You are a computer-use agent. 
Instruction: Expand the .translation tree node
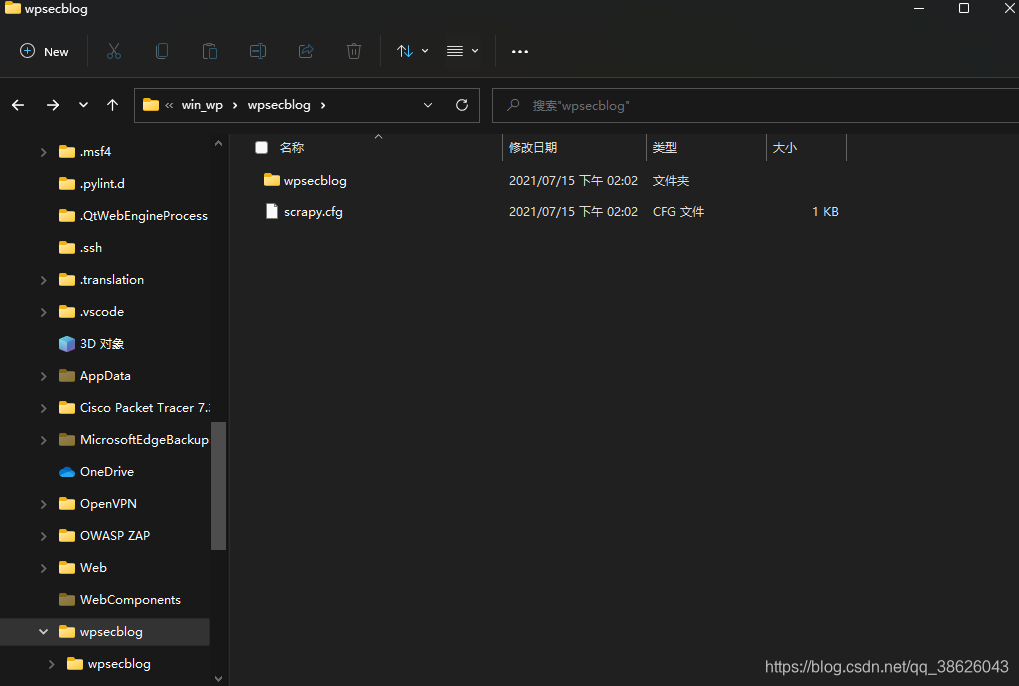coord(44,280)
